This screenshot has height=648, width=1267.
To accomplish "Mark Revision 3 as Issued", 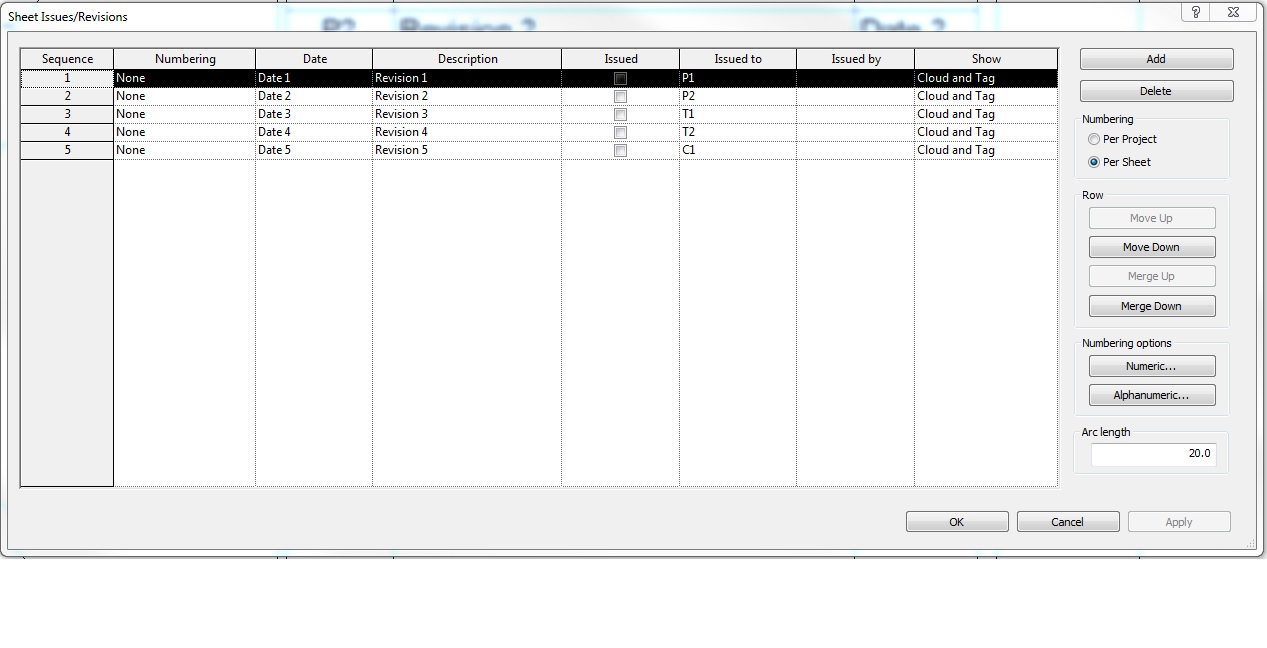I will click(619, 113).
